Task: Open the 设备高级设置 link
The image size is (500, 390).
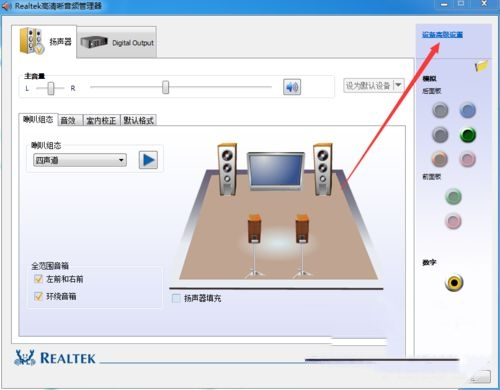Action: coord(442,35)
